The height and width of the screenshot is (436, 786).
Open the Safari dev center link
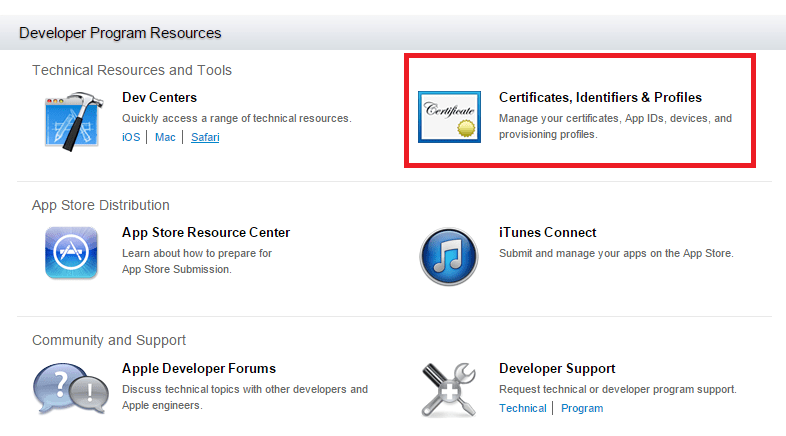[x=205, y=137]
